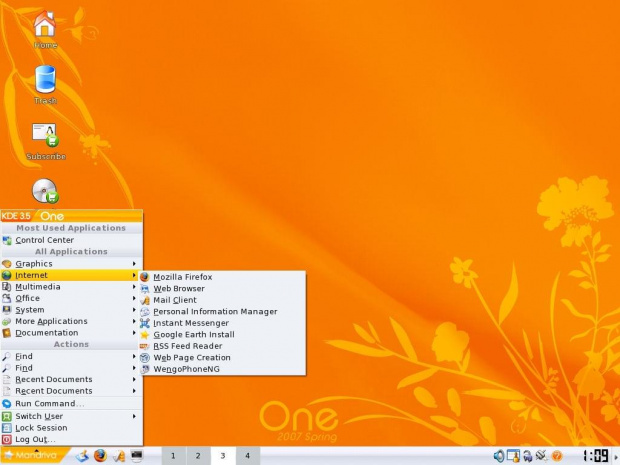Switch to virtual desktop 2
620x465 pixels.
click(198, 456)
